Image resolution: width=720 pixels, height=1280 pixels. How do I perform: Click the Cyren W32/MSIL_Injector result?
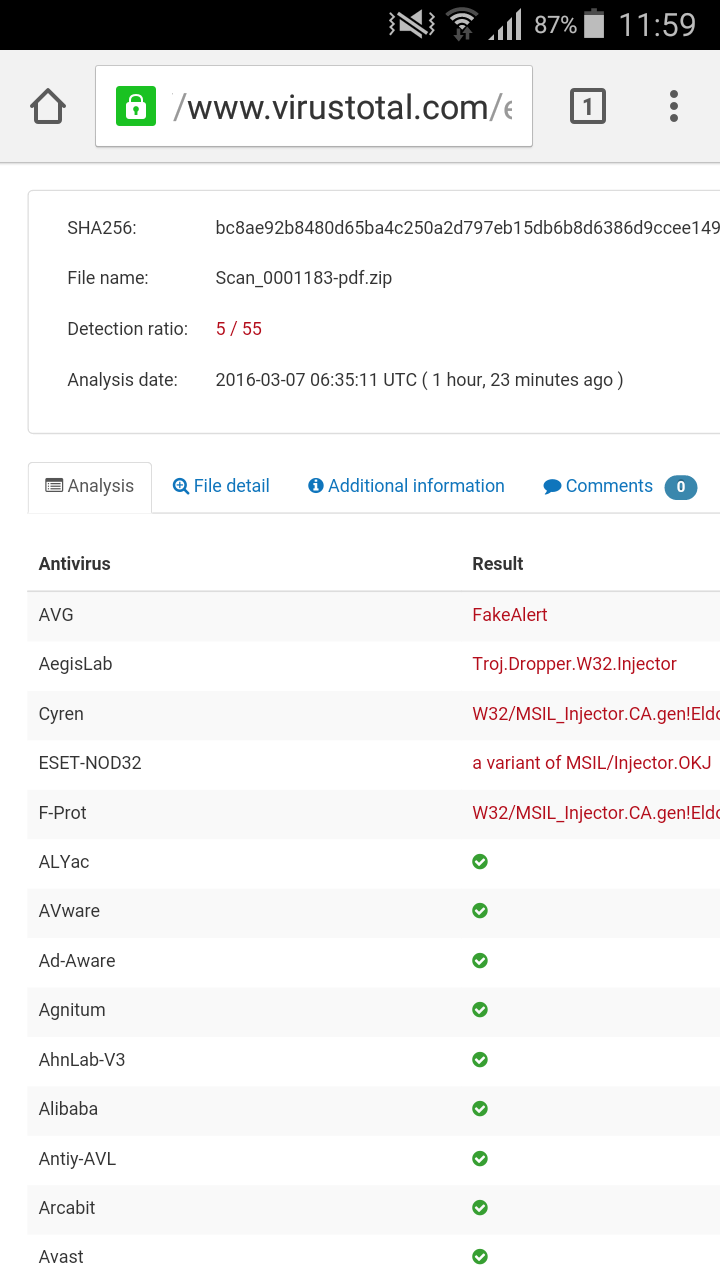point(596,714)
